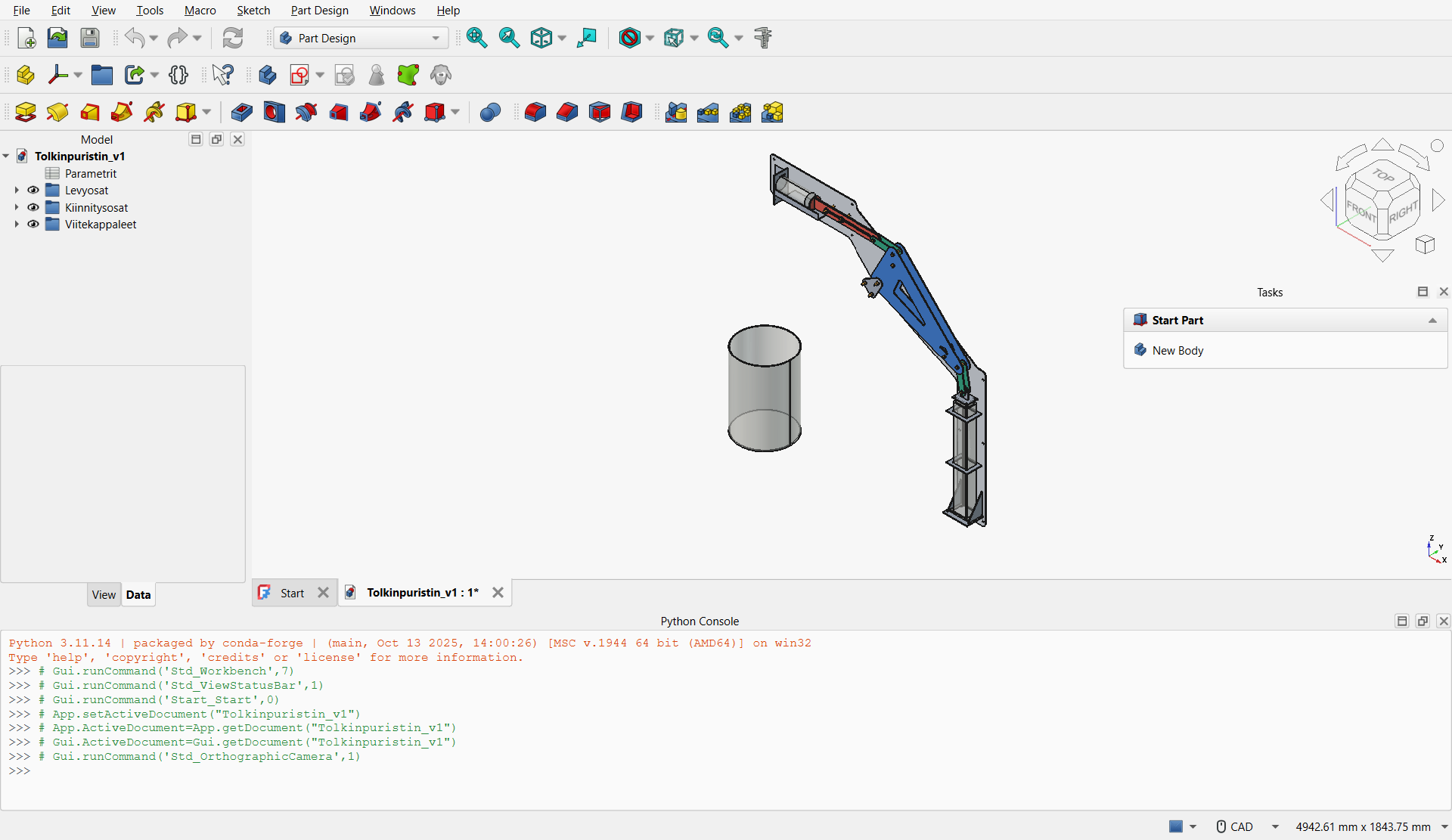
Task: Apply Chamfer tool icon
Action: pos(567,113)
